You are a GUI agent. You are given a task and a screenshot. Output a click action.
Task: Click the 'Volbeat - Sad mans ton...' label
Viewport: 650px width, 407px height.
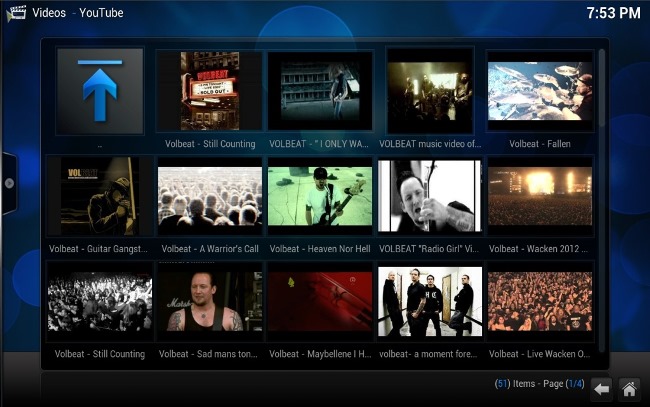208,354
